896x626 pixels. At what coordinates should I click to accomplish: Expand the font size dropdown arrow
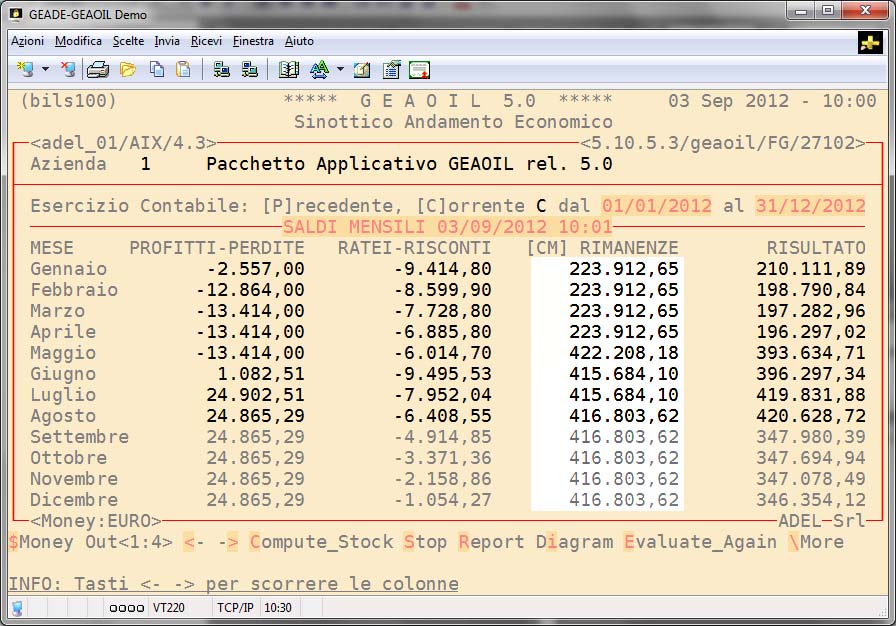coord(340,70)
